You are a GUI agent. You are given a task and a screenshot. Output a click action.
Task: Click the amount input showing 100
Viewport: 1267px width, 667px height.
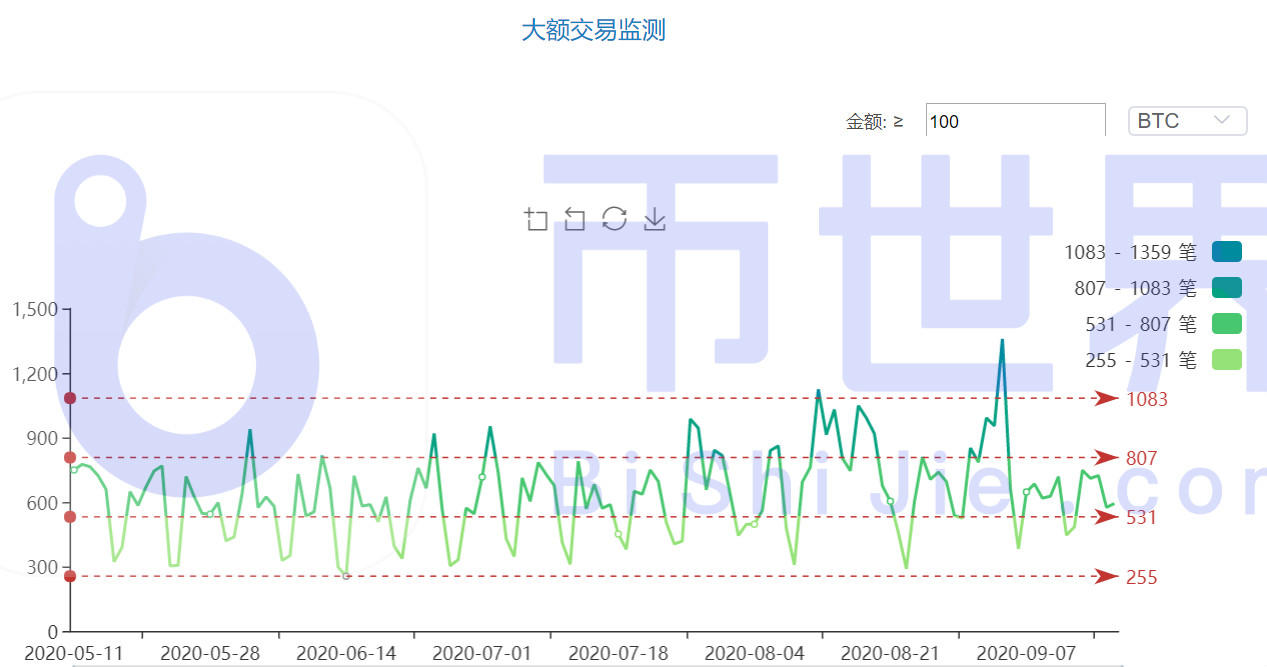pos(1014,121)
